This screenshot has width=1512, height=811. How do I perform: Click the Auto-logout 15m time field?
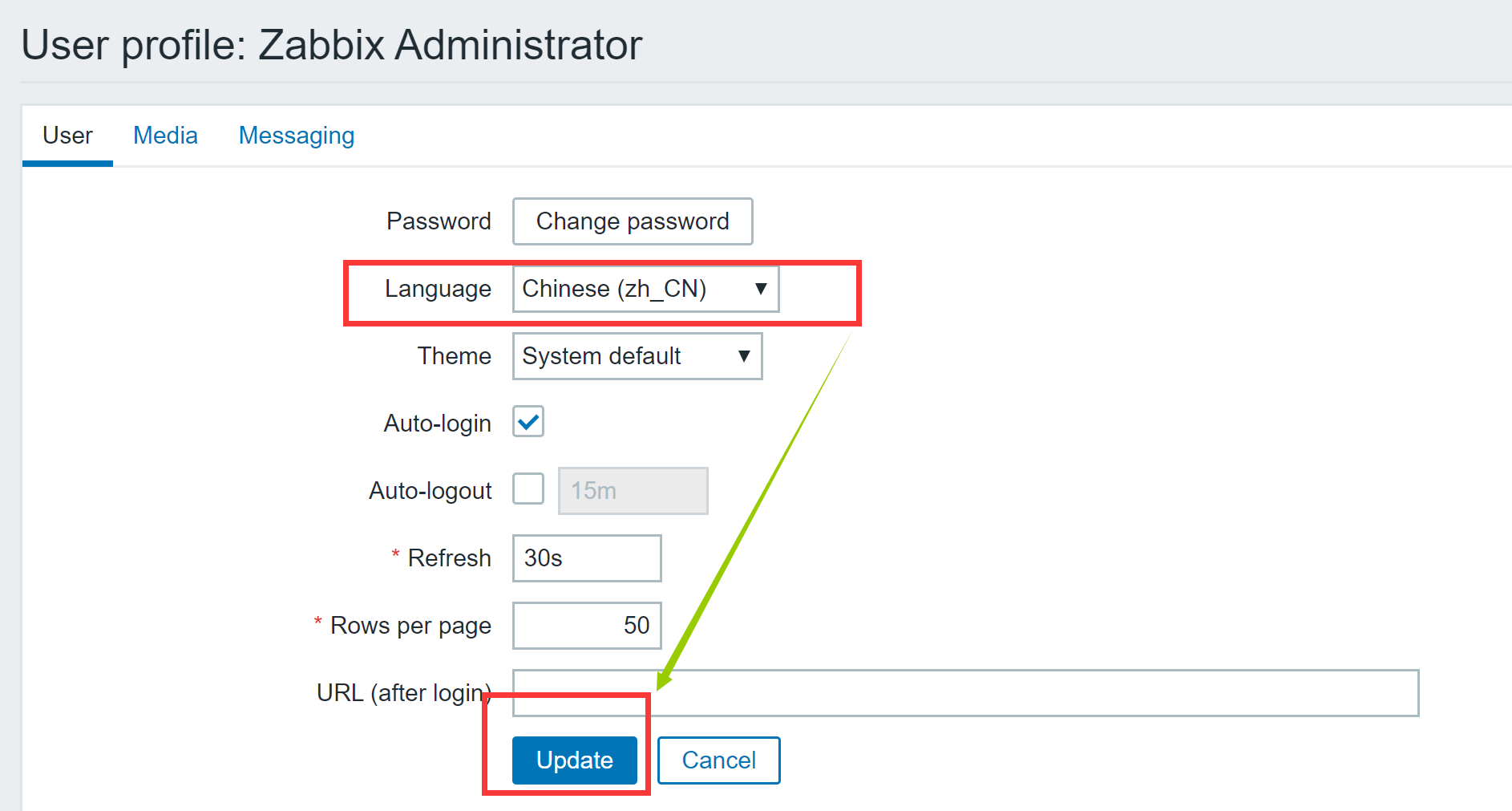pos(633,491)
